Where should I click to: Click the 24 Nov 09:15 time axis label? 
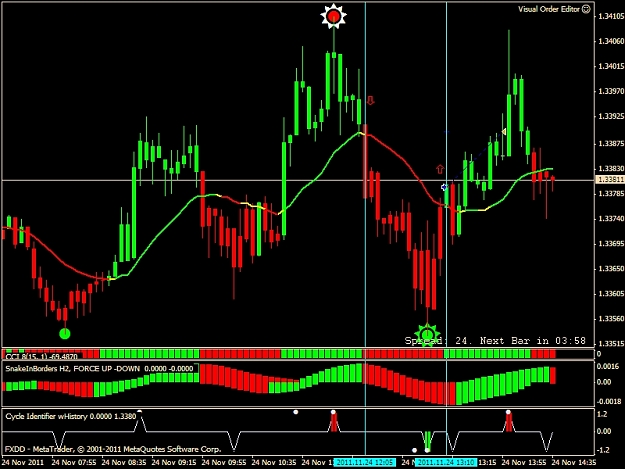174,463
